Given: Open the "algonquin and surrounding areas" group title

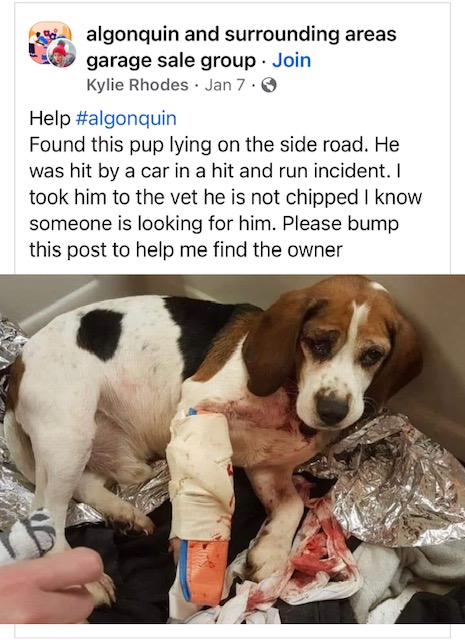Looking at the screenshot, I should coord(241,34).
